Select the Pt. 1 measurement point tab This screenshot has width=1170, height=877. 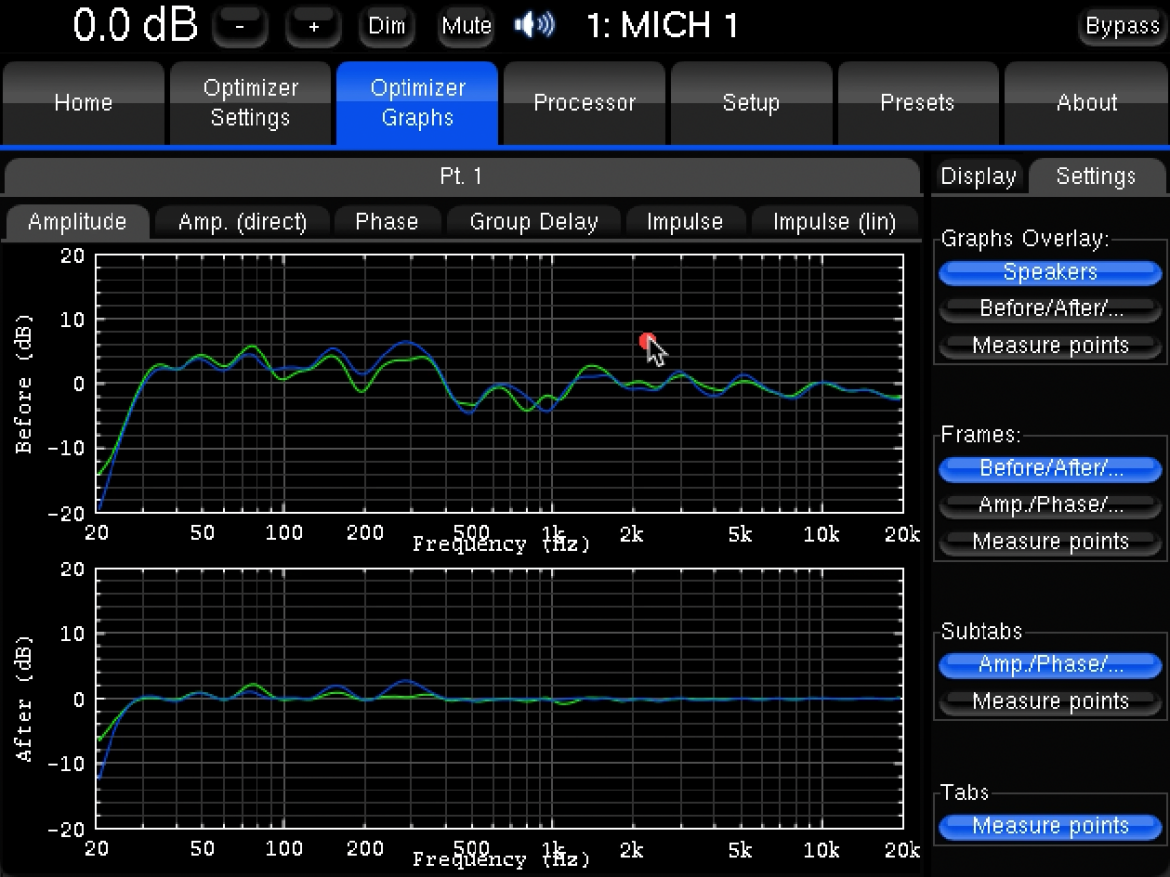click(x=462, y=176)
